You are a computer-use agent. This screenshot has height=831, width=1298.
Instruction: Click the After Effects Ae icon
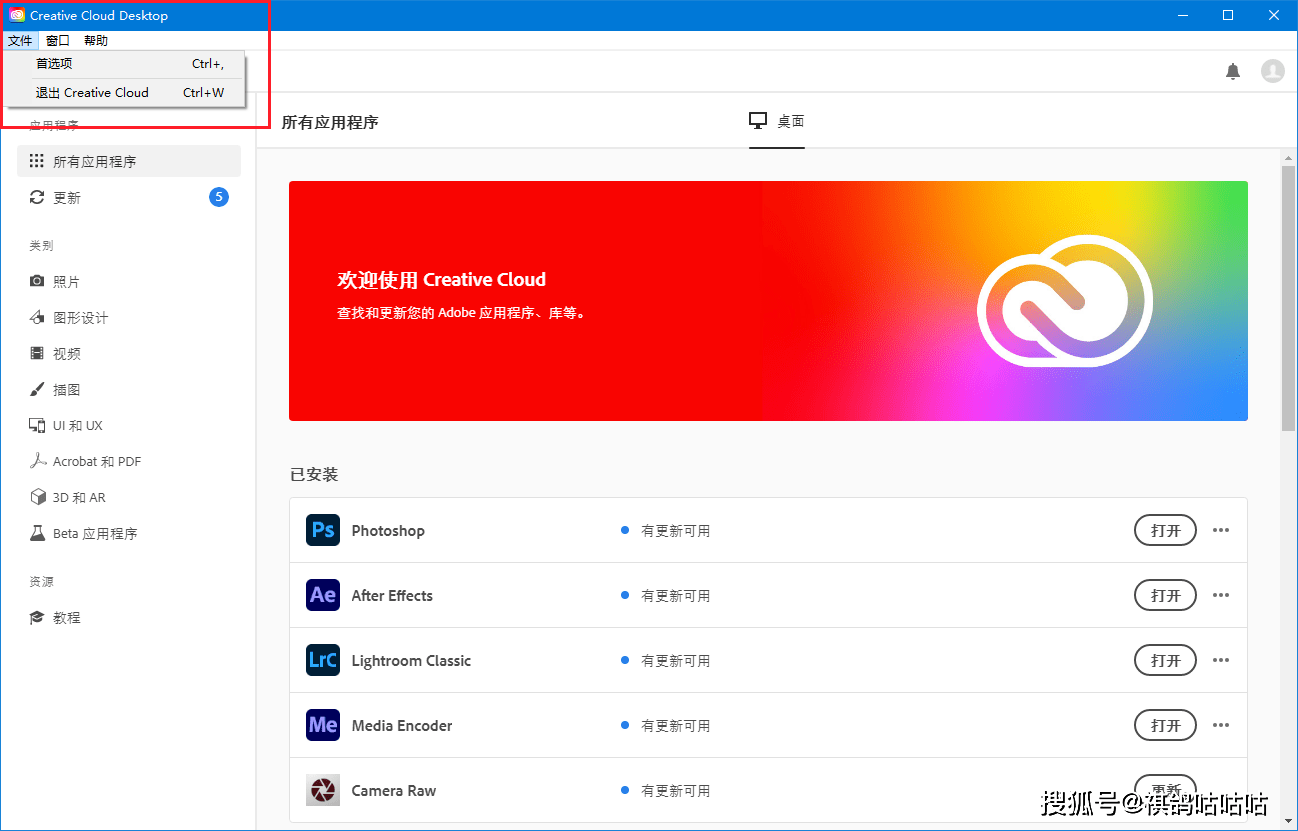(322, 595)
